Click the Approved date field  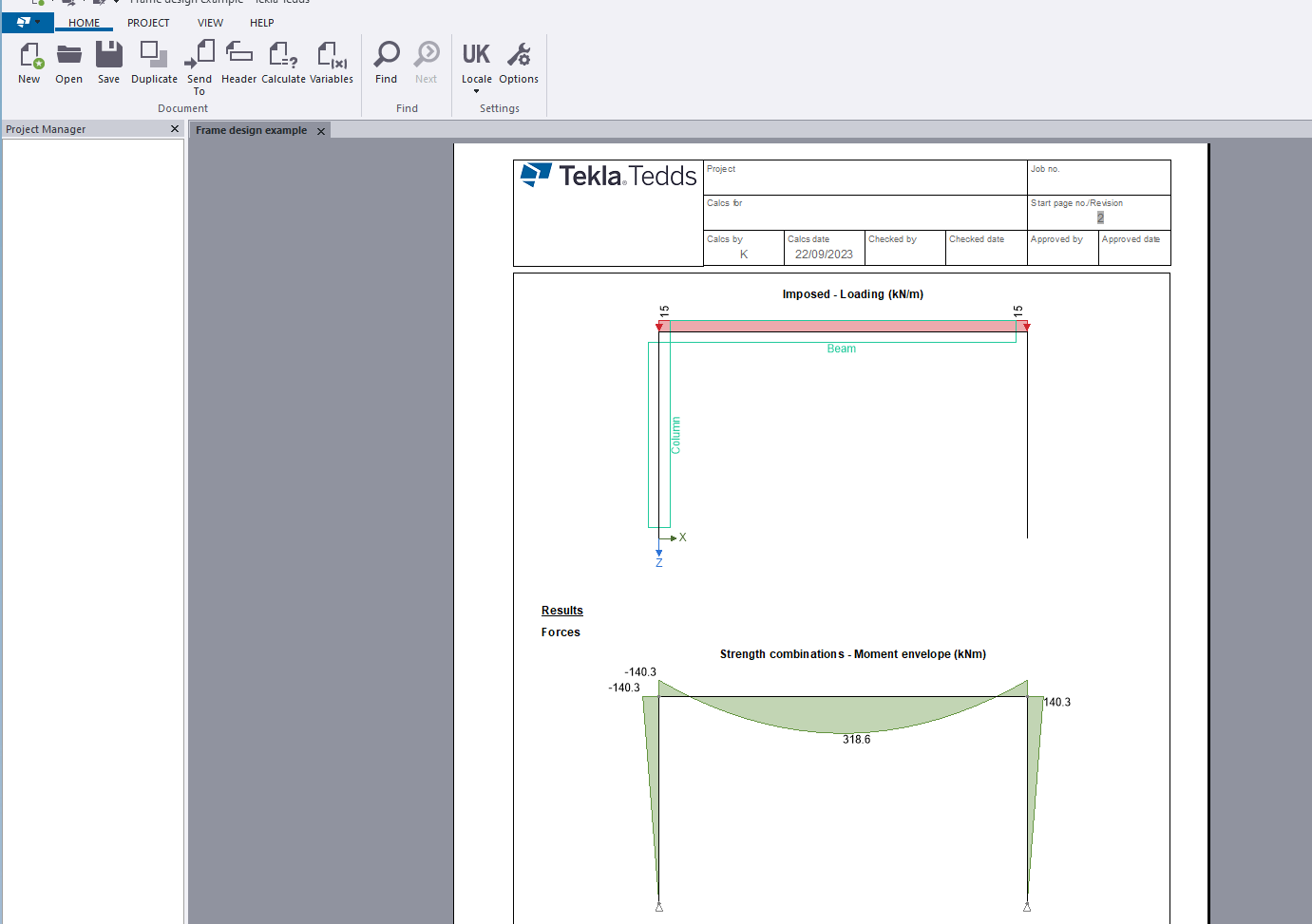[x=1135, y=249]
